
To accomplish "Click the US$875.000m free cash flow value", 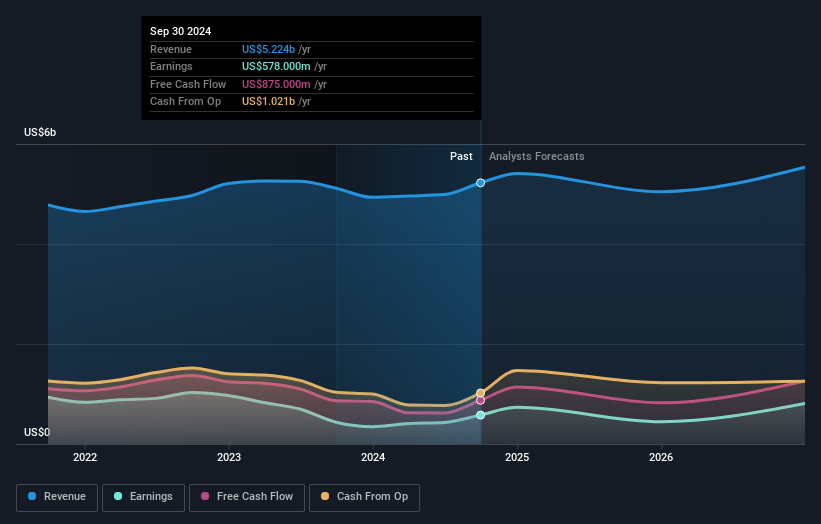I will pyautogui.click(x=276, y=84).
